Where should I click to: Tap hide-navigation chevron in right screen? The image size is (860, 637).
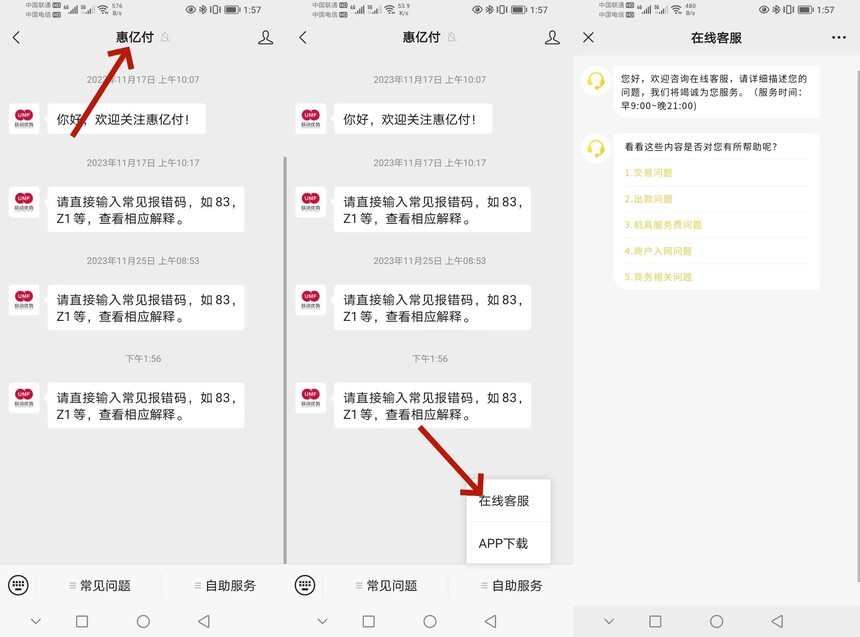[609, 621]
